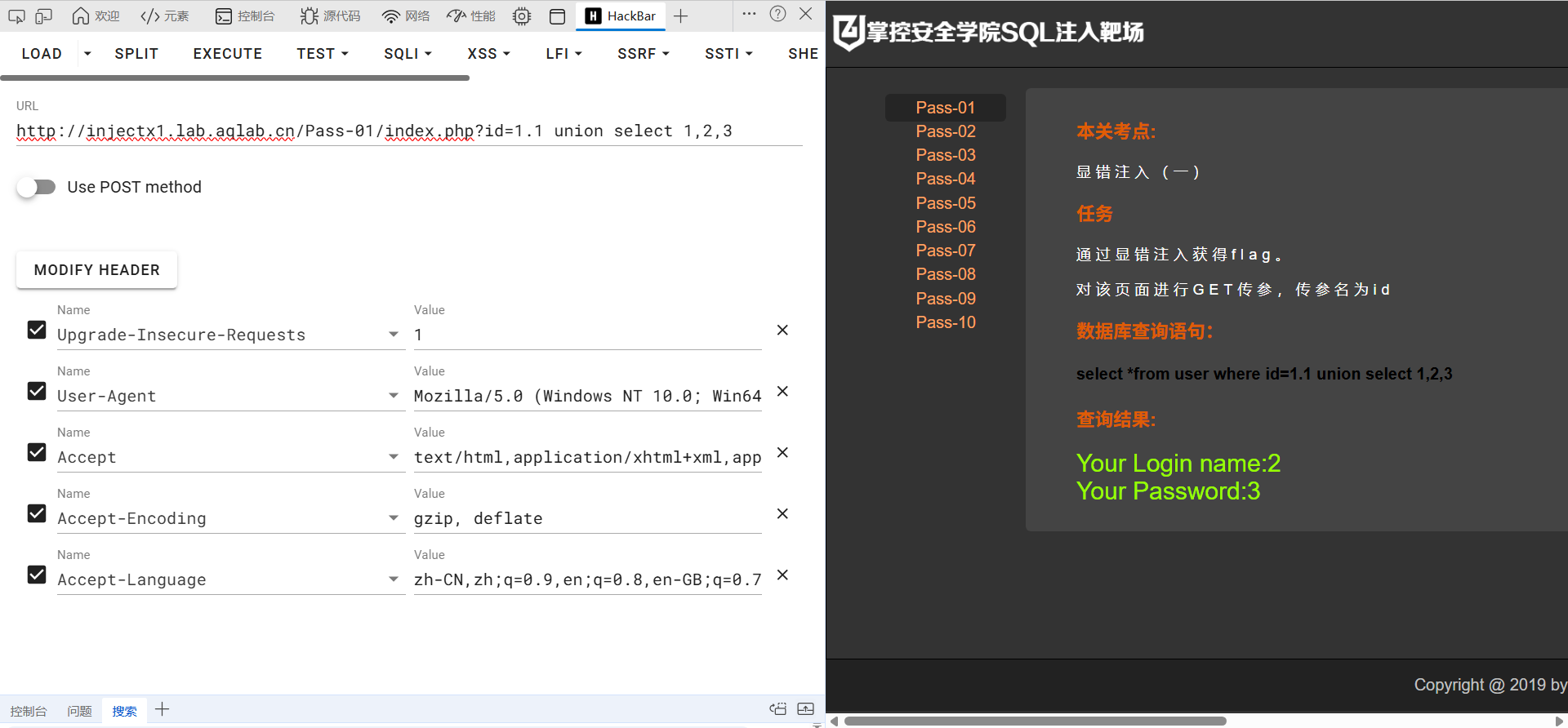Open the TEST dropdown menu

point(323,53)
